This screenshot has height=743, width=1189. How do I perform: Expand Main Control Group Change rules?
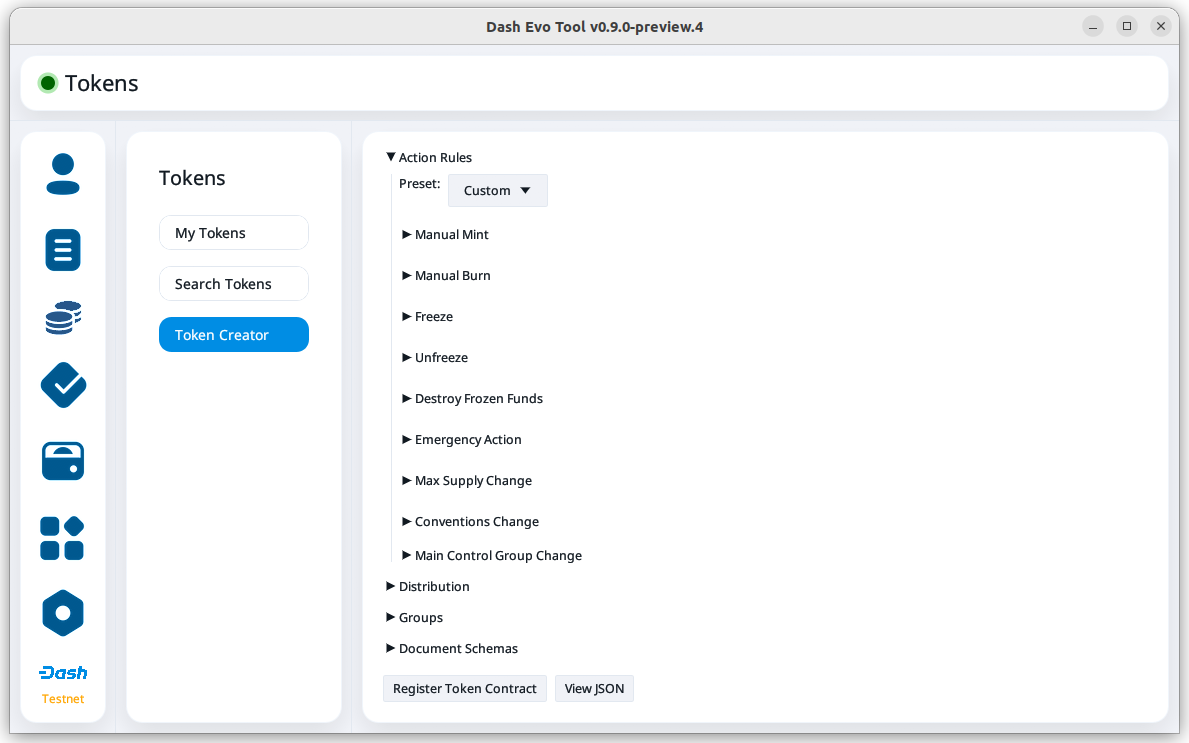tap(497, 556)
